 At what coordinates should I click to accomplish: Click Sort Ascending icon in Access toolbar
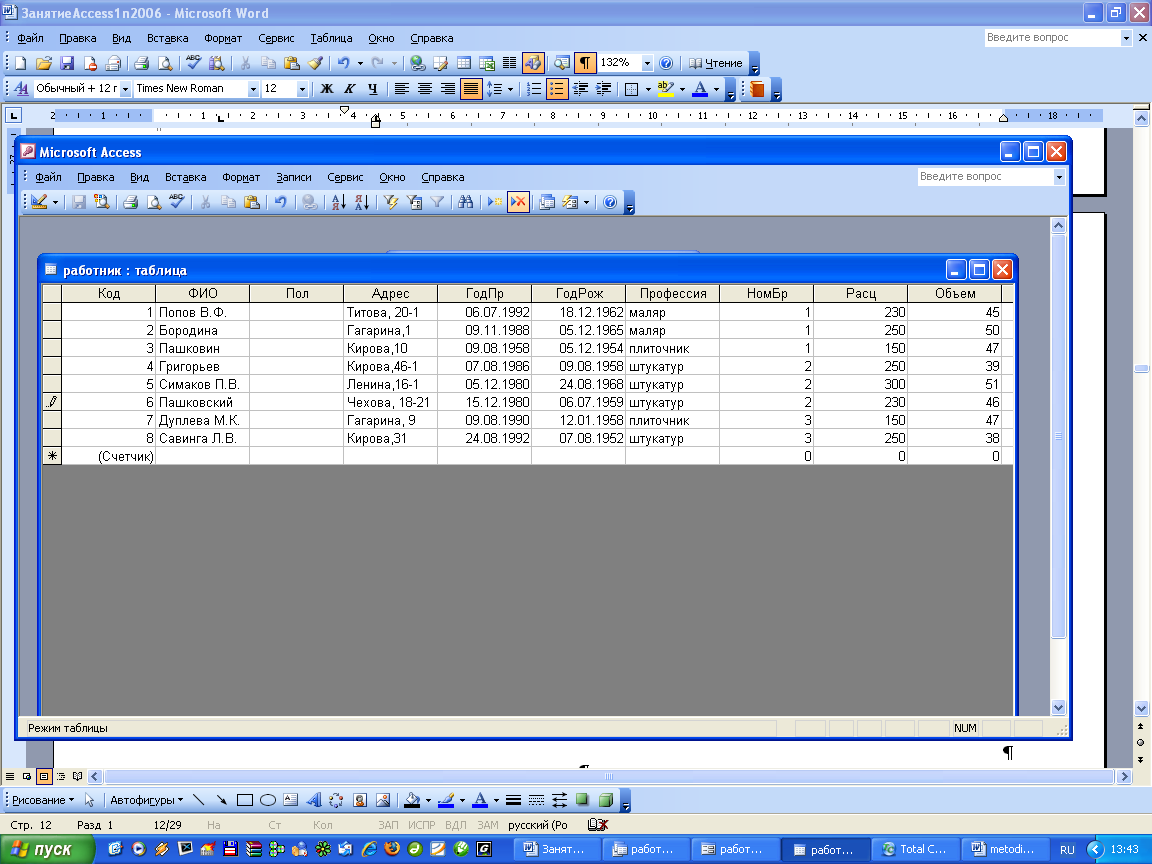pyautogui.click(x=339, y=202)
